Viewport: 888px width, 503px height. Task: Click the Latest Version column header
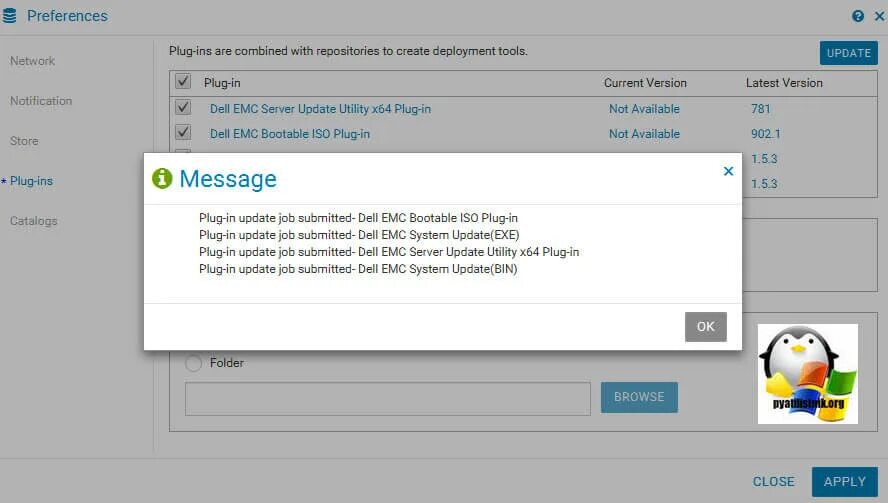pos(784,83)
